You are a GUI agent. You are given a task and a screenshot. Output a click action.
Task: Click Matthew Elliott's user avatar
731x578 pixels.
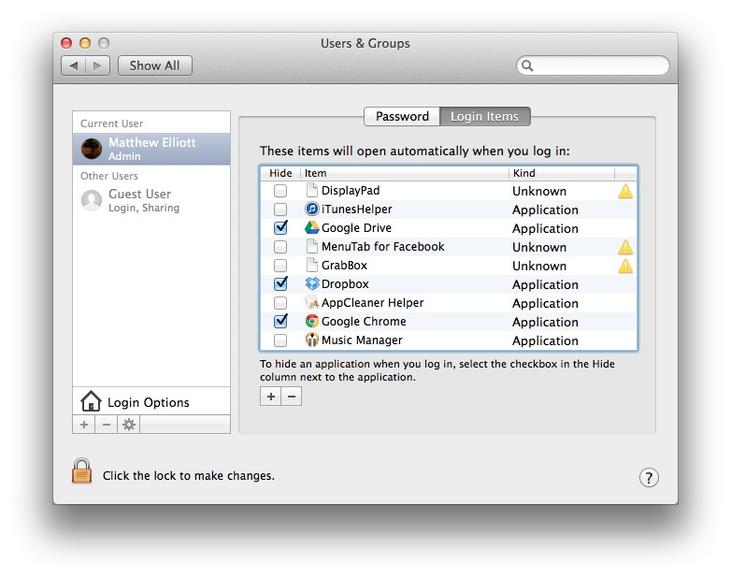coord(91,149)
